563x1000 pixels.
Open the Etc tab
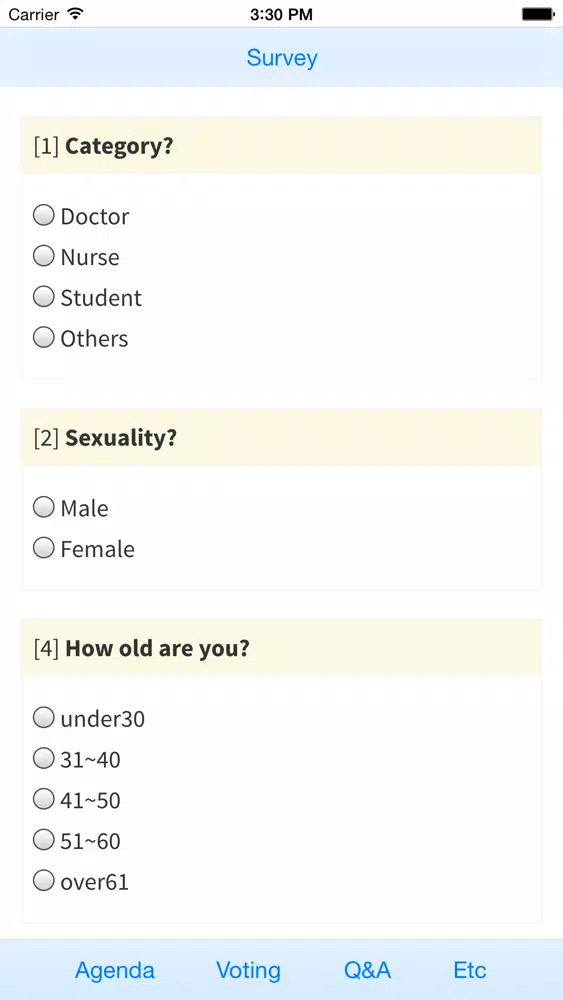(x=470, y=970)
